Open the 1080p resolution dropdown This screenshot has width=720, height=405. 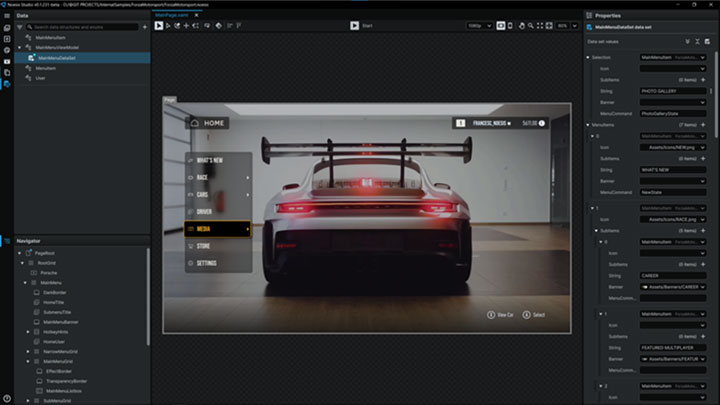click(478, 25)
